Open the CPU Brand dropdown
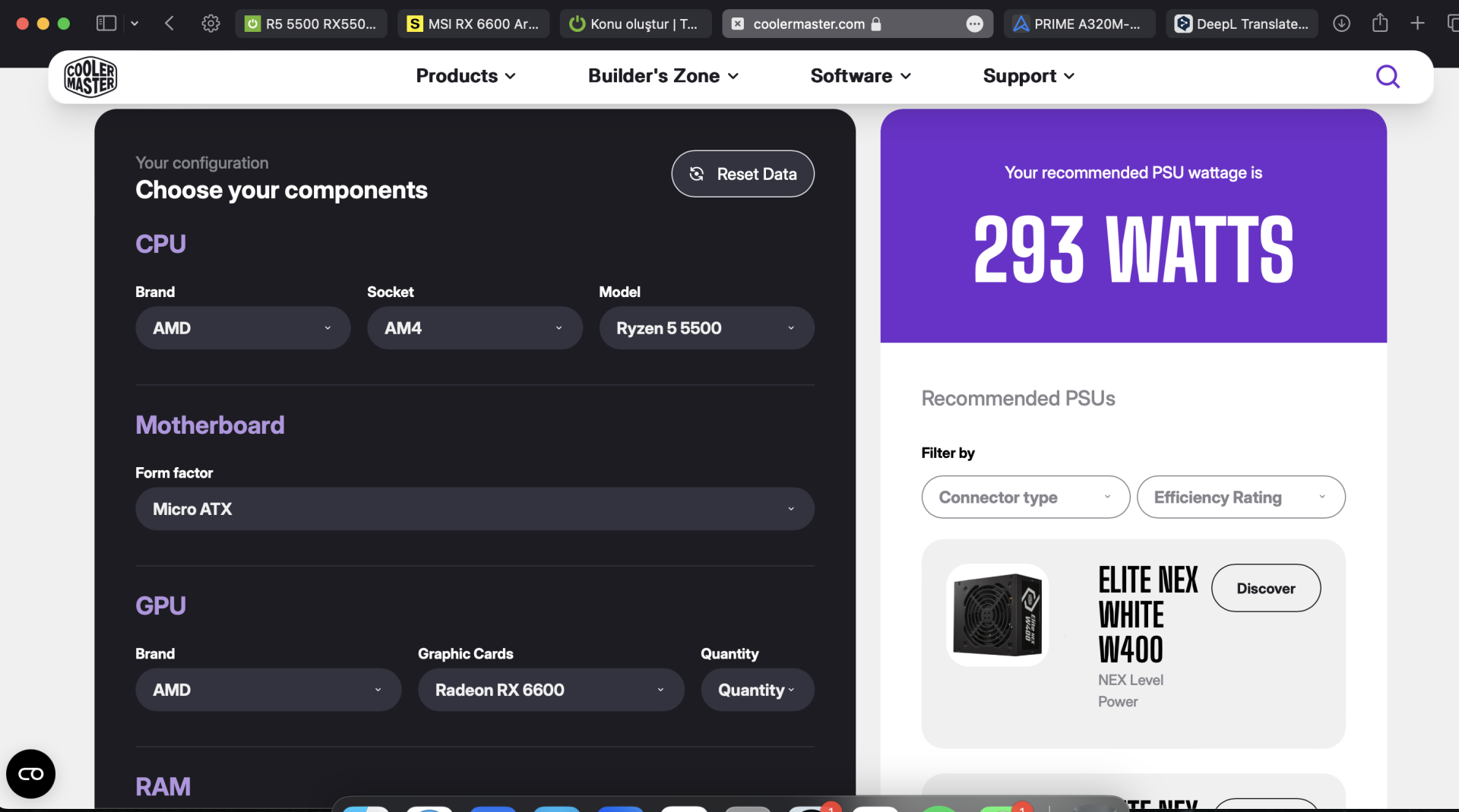 [243, 328]
